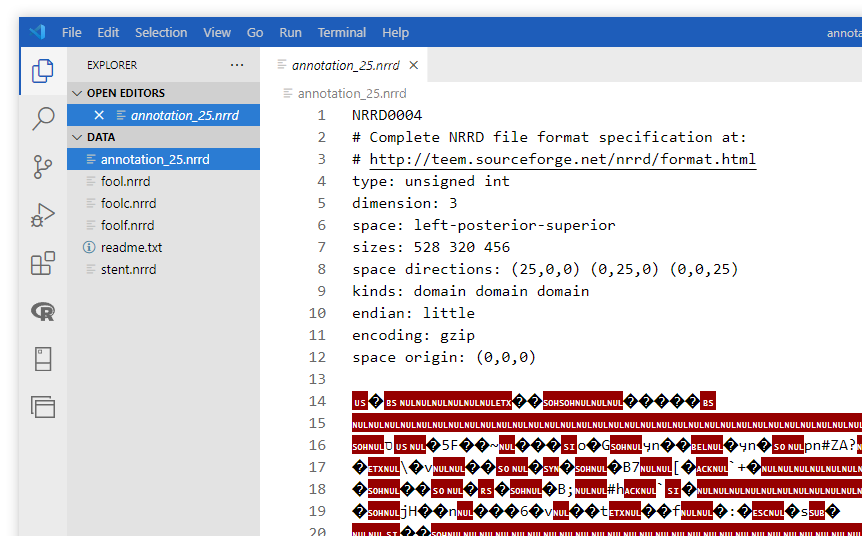Open readme.txt in the file tree

point(131,247)
